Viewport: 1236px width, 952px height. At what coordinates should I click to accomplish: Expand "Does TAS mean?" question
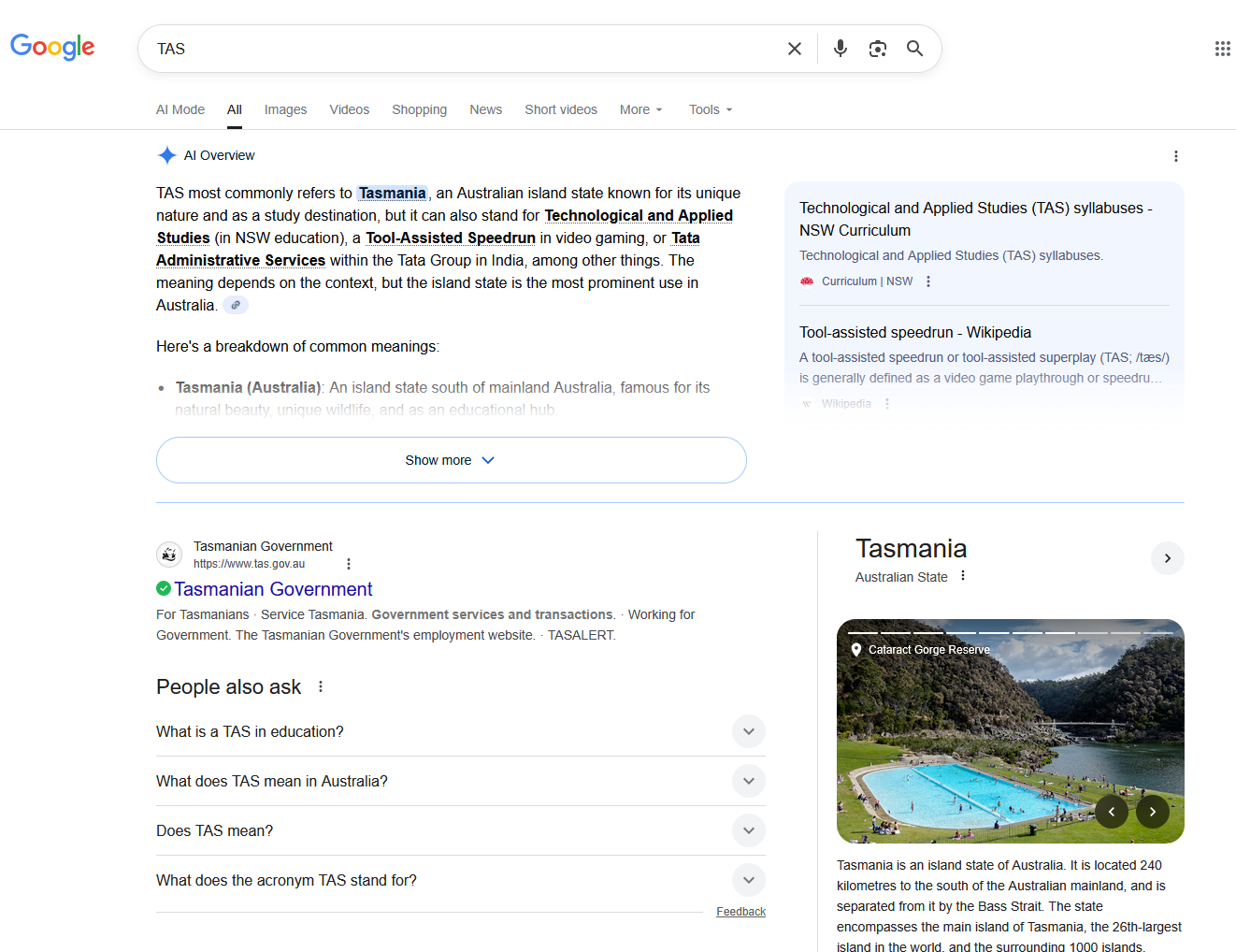(x=461, y=830)
